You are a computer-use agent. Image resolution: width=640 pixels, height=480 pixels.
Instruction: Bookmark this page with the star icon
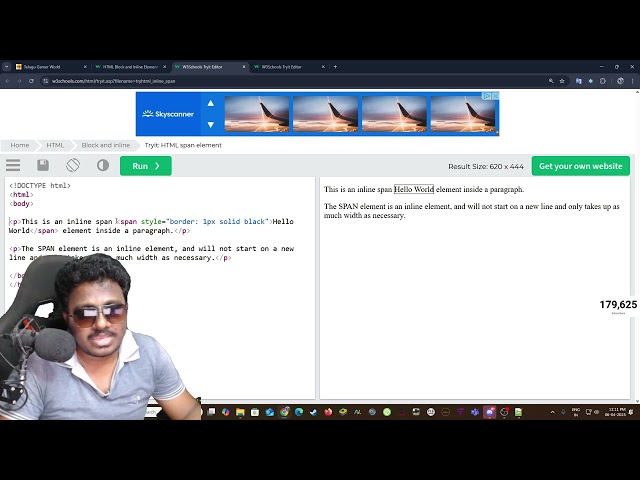562,81
